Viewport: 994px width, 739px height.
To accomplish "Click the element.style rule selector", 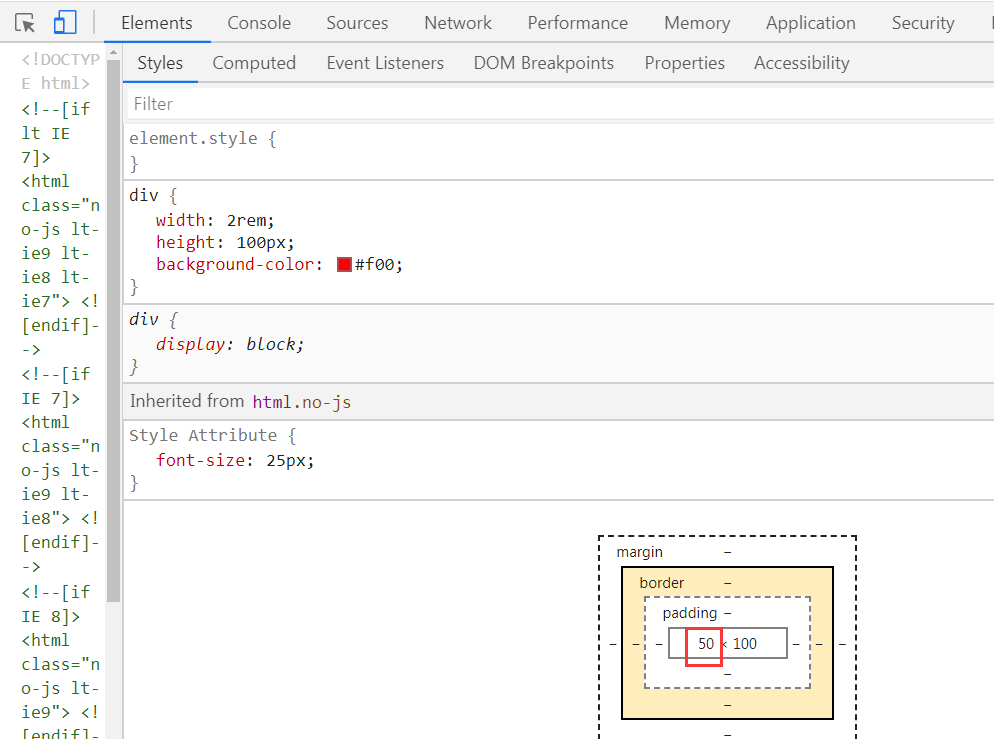I will point(193,138).
